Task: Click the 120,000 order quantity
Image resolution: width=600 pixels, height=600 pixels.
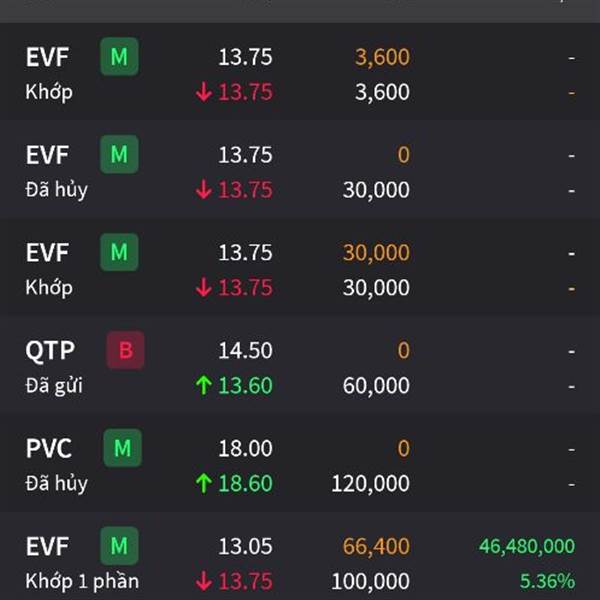Action: coord(370,483)
